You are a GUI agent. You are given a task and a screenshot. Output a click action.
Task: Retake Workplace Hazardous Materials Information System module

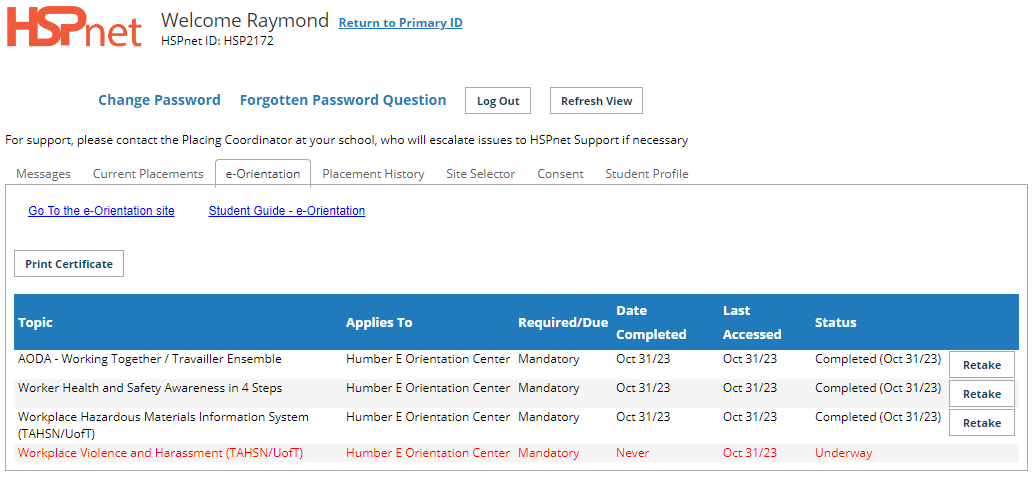982,423
